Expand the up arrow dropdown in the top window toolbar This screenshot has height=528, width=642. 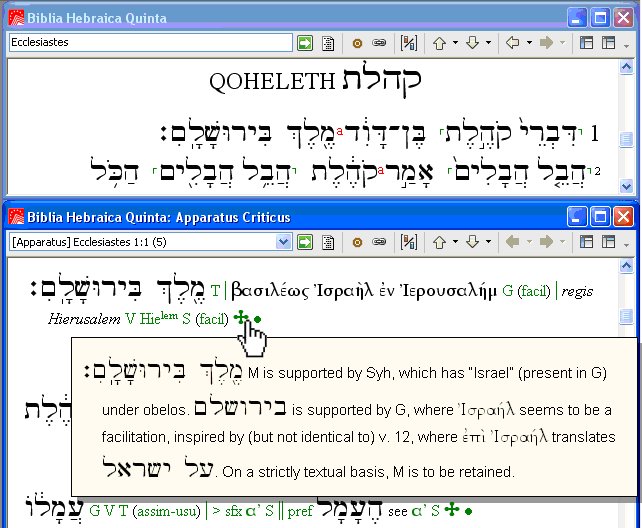tap(455, 43)
